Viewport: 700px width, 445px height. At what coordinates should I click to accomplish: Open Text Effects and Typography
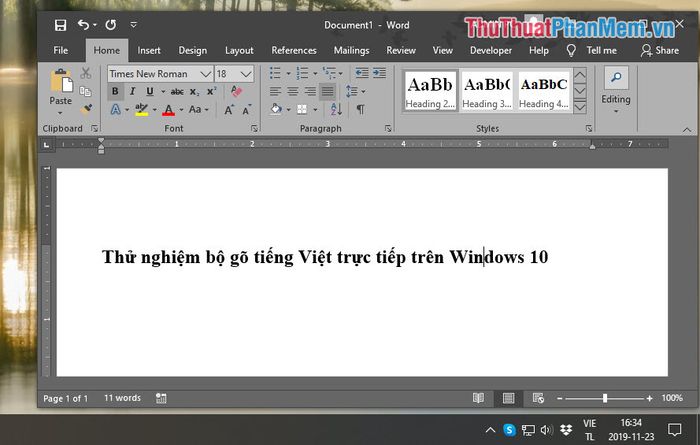[x=116, y=109]
